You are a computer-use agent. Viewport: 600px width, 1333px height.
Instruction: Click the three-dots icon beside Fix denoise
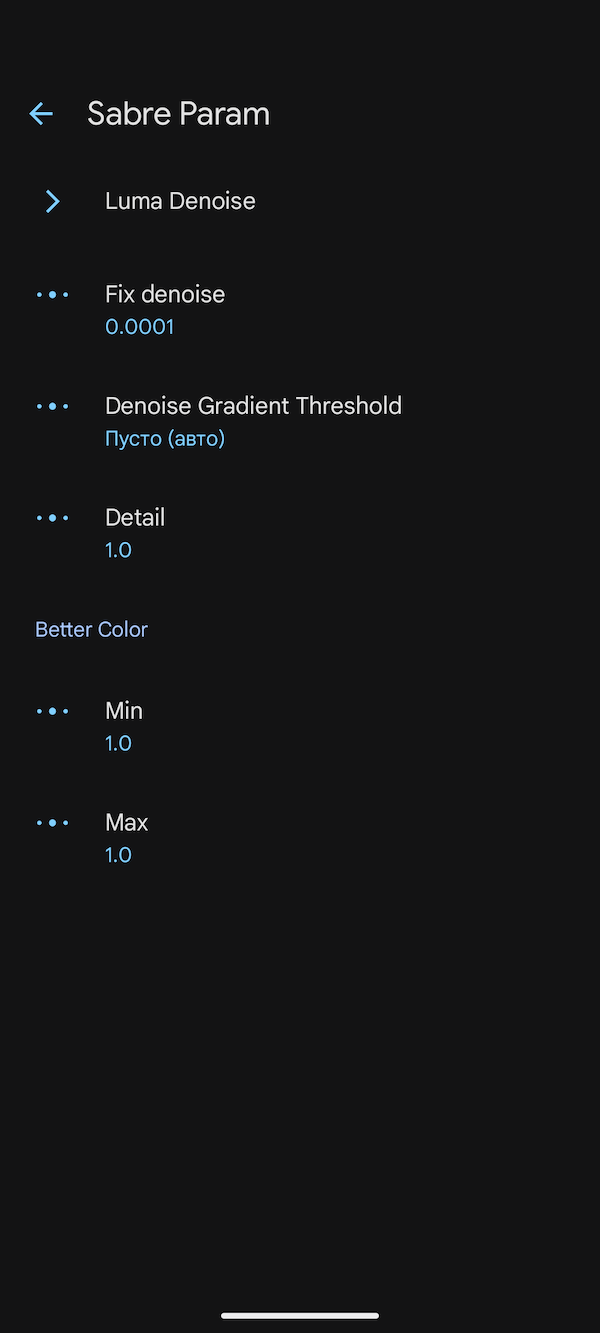(x=52, y=294)
